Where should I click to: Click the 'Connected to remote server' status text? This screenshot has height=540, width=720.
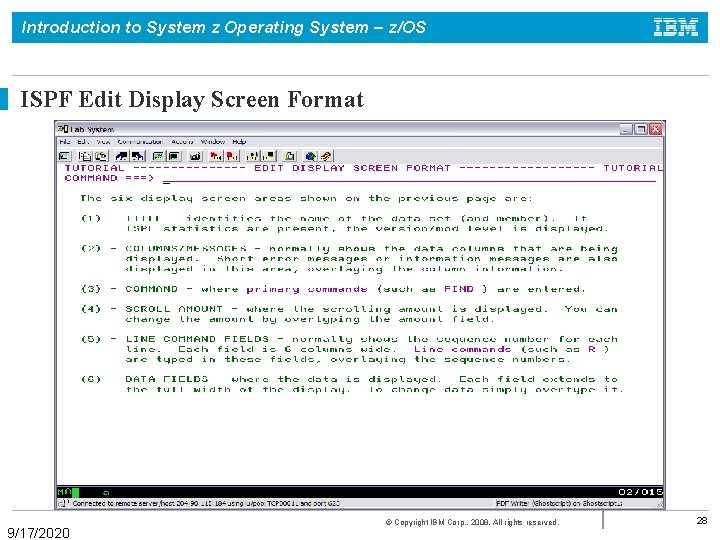tap(206, 503)
